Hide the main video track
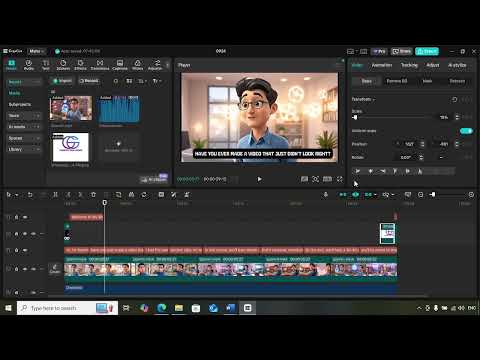 click(x=25, y=269)
